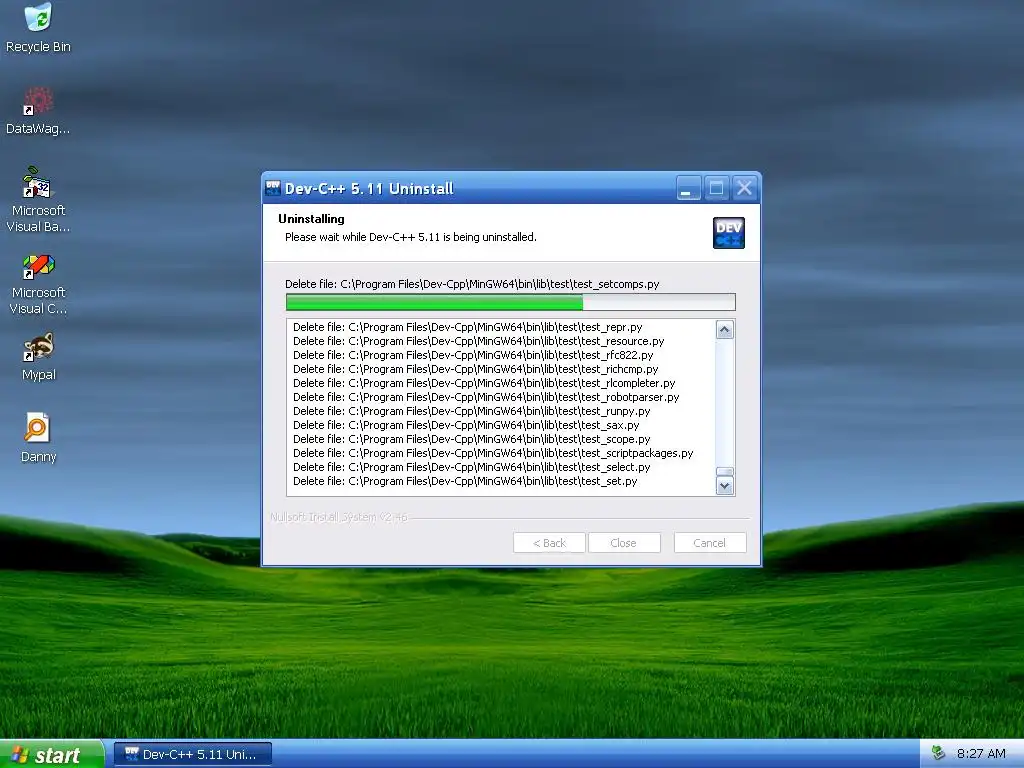Select log line ending test_robotparser.py
This screenshot has height=768, width=1024.
(x=486, y=397)
